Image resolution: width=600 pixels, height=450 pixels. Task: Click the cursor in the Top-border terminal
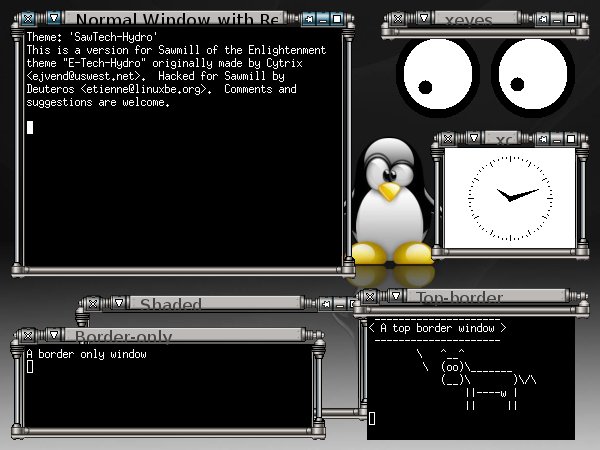tap(372, 418)
